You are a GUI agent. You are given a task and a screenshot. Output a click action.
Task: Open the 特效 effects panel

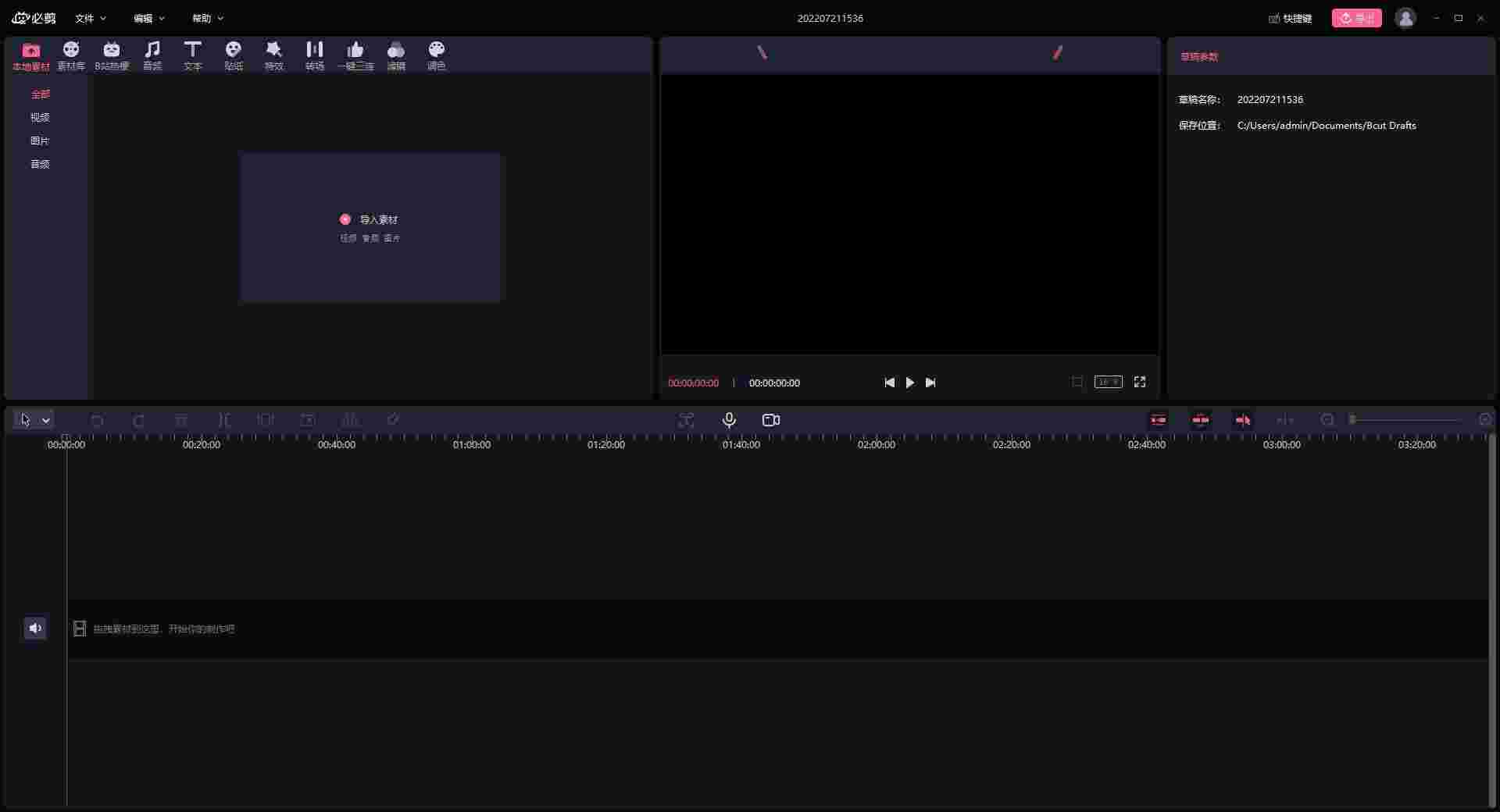(274, 56)
